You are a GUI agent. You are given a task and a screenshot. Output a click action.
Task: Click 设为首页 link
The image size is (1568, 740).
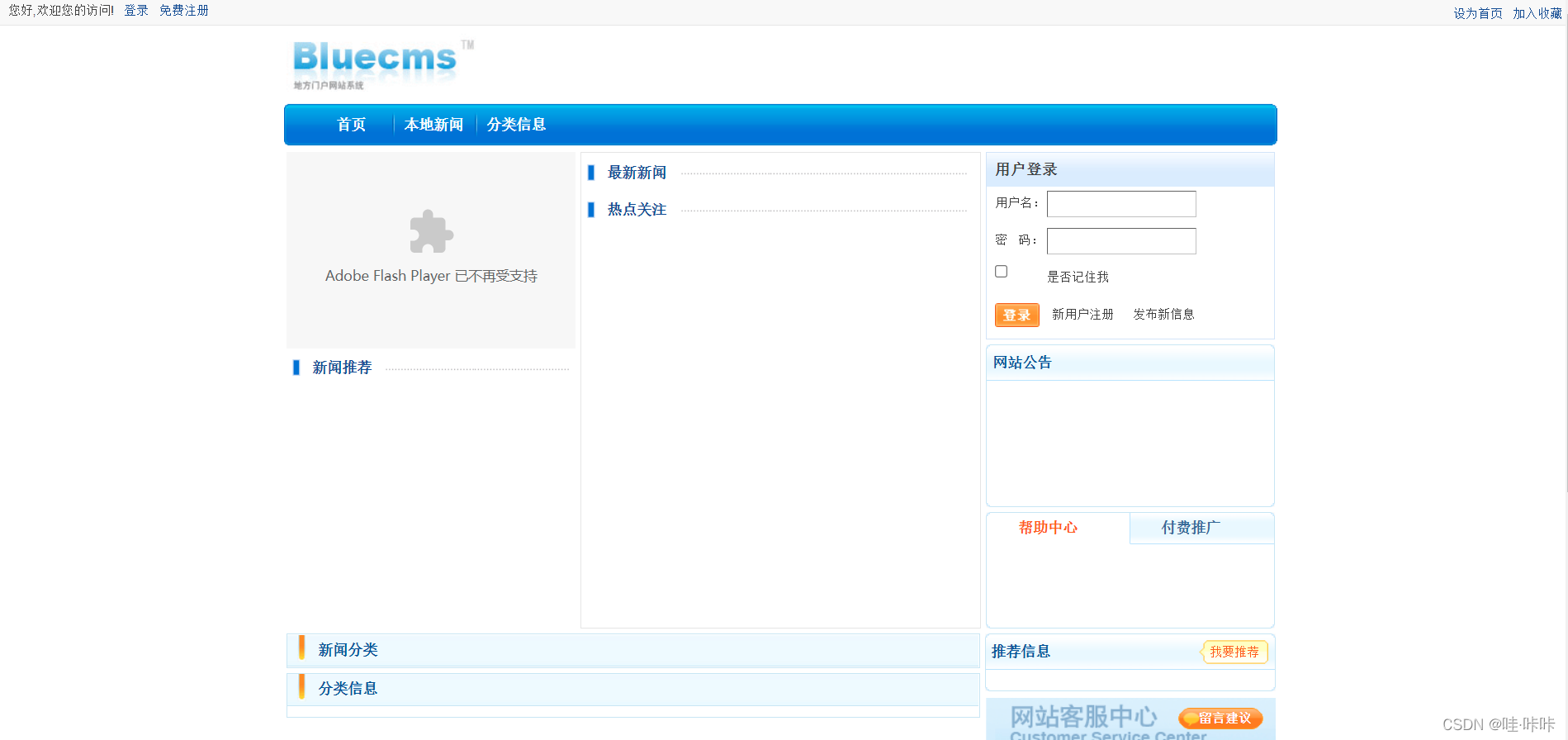[x=1478, y=13]
